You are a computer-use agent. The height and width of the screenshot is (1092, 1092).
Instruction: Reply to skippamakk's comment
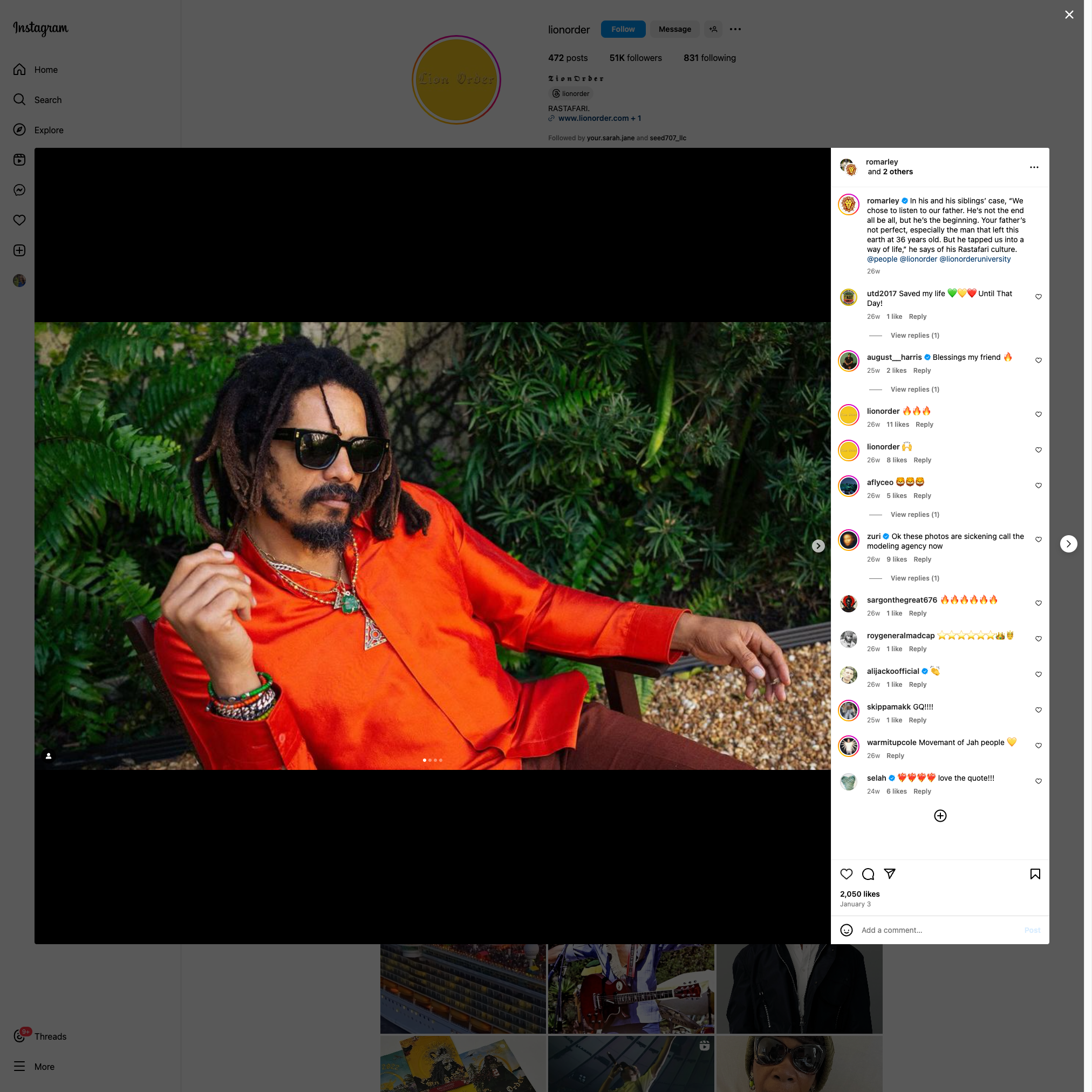pyautogui.click(x=917, y=720)
